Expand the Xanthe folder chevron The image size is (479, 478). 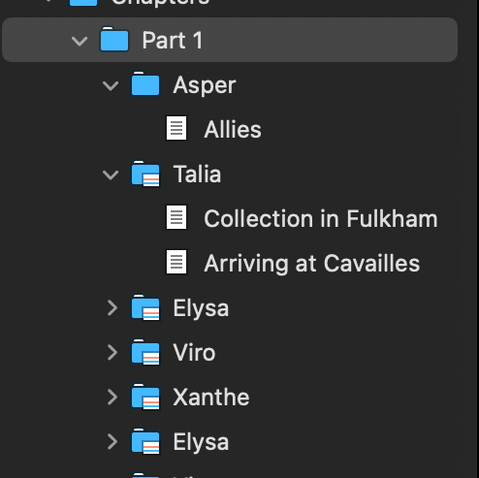112,397
